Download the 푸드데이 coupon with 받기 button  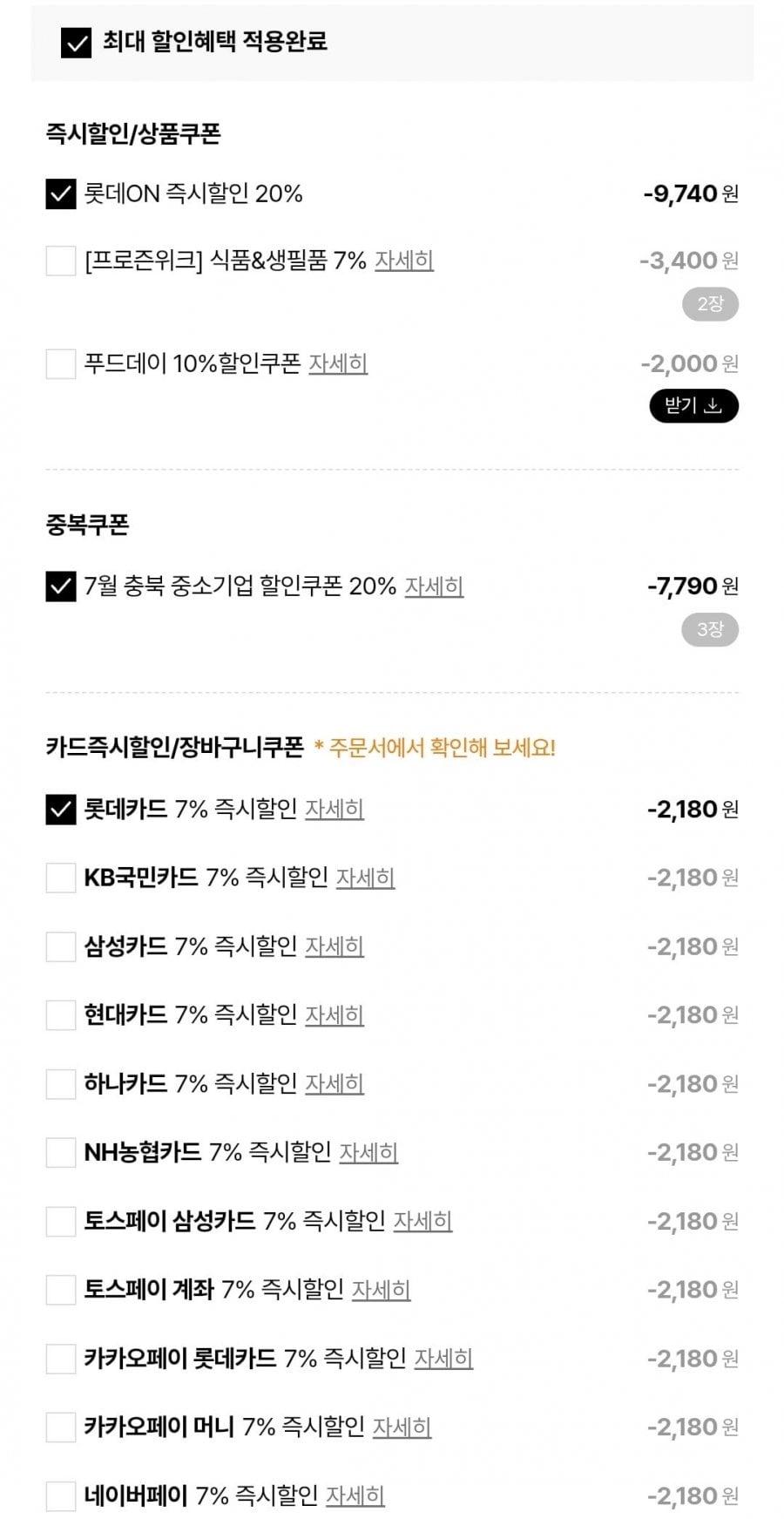(693, 405)
